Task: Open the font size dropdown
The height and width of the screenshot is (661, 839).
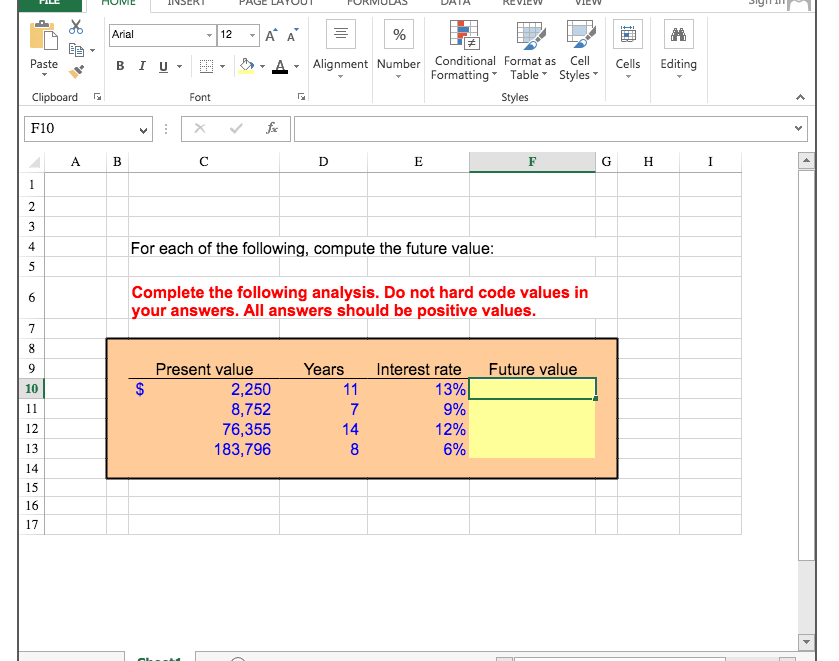Action: [x=250, y=34]
